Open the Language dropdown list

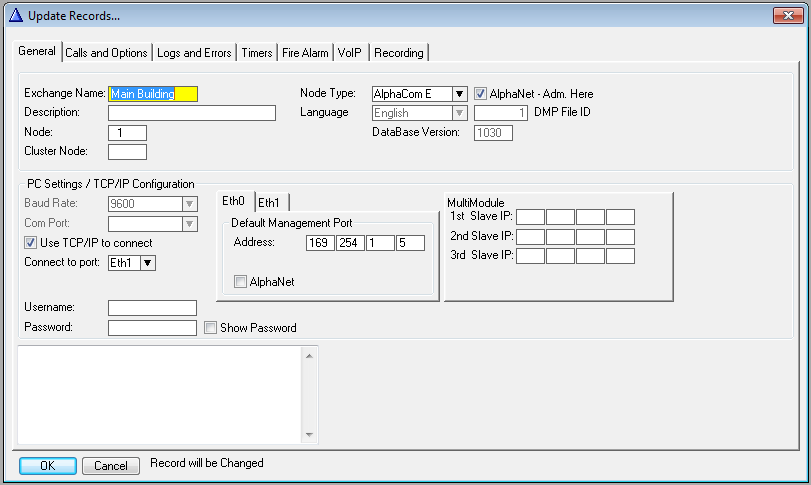[x=459, y=114]
